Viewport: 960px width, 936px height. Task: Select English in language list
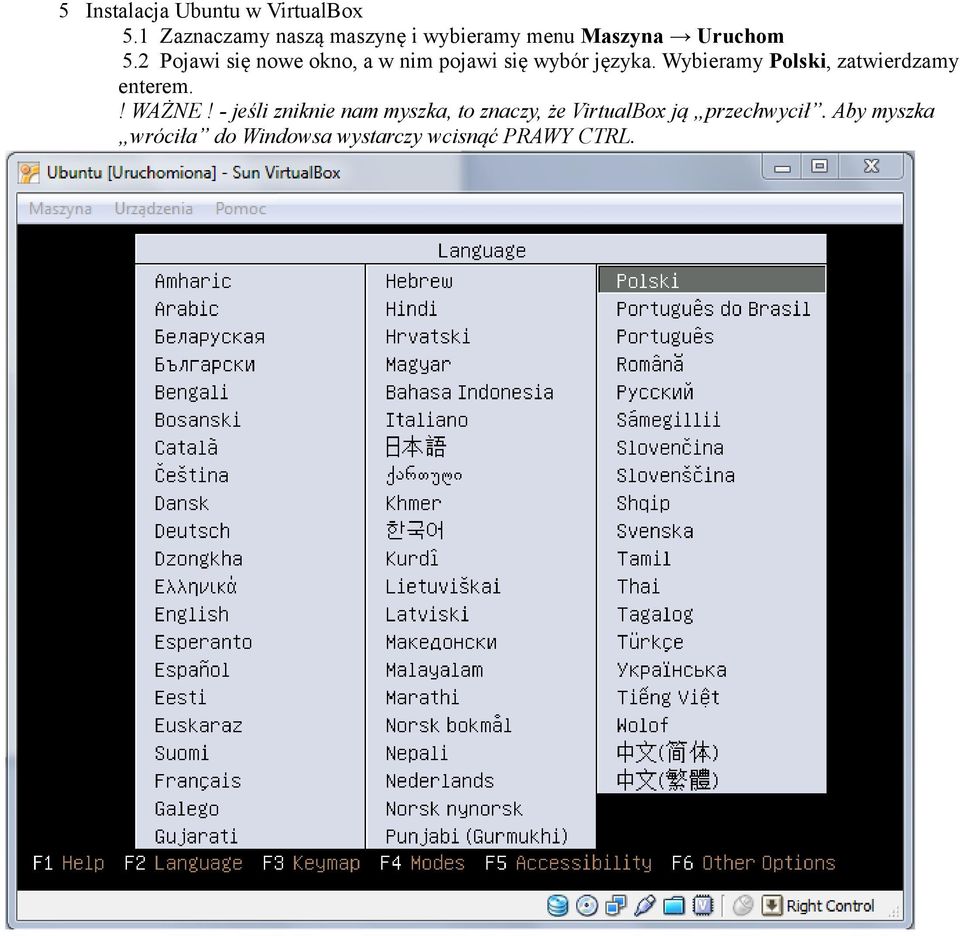pyautogui.click(x=192, y=614)
